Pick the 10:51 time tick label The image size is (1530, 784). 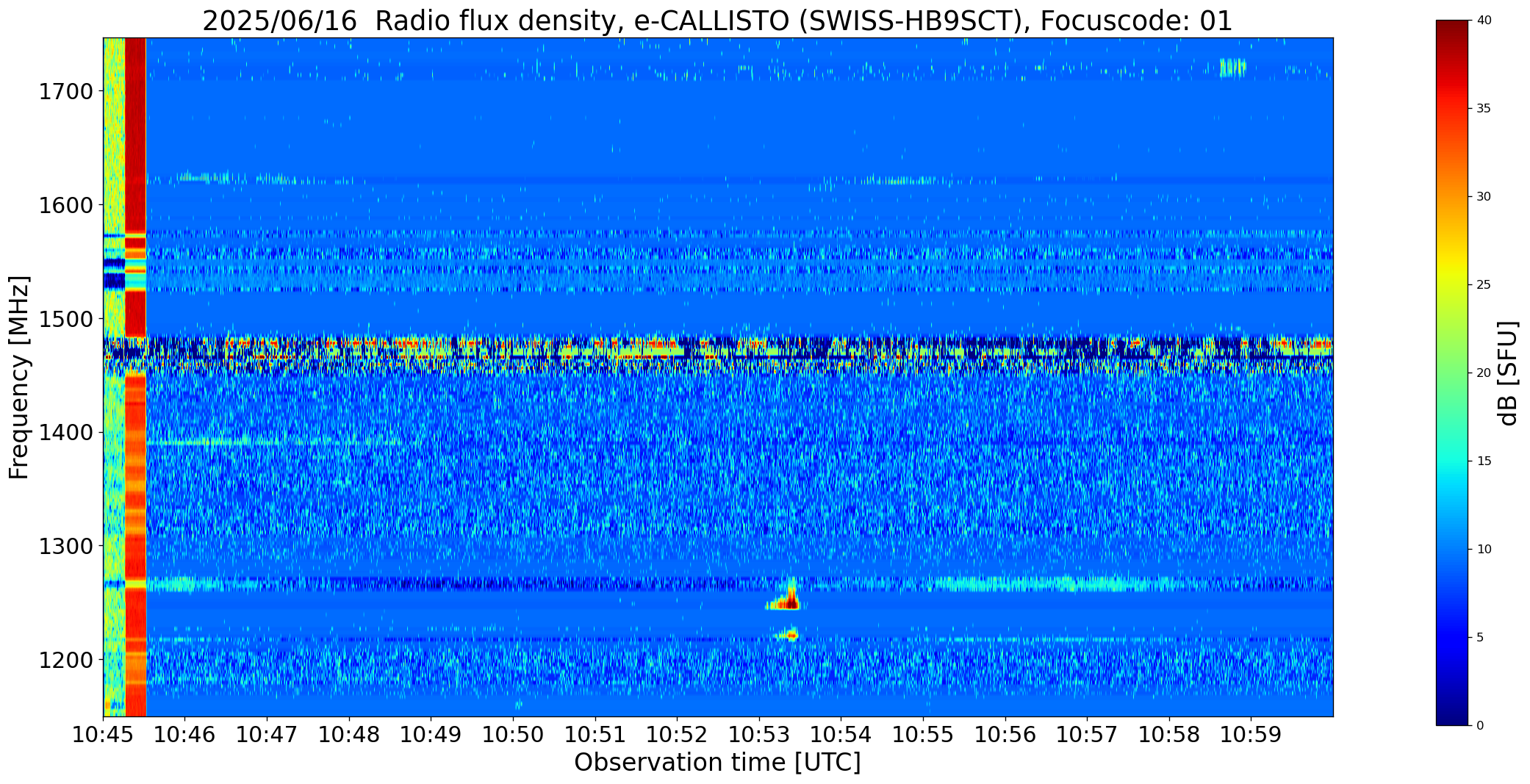point(595,734)
